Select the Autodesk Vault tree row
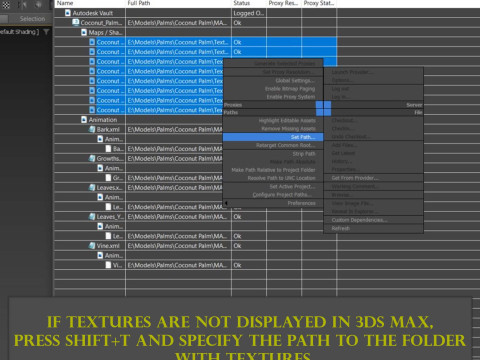The width and height of the screenshot is (480, 360). click(x=93, y=13)
